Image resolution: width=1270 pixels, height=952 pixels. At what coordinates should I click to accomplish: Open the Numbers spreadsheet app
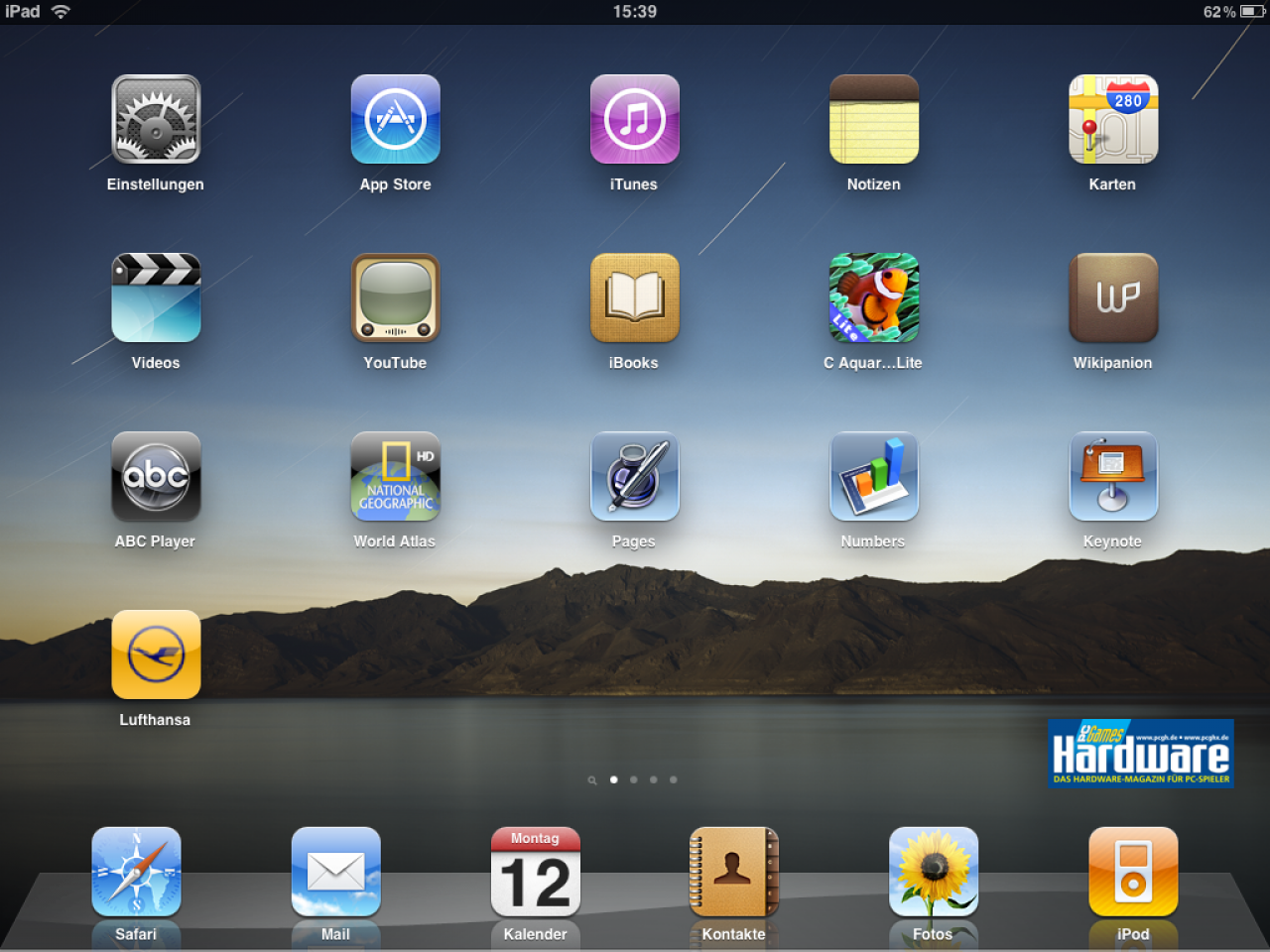pyautogui.click(x=873, y=476)
